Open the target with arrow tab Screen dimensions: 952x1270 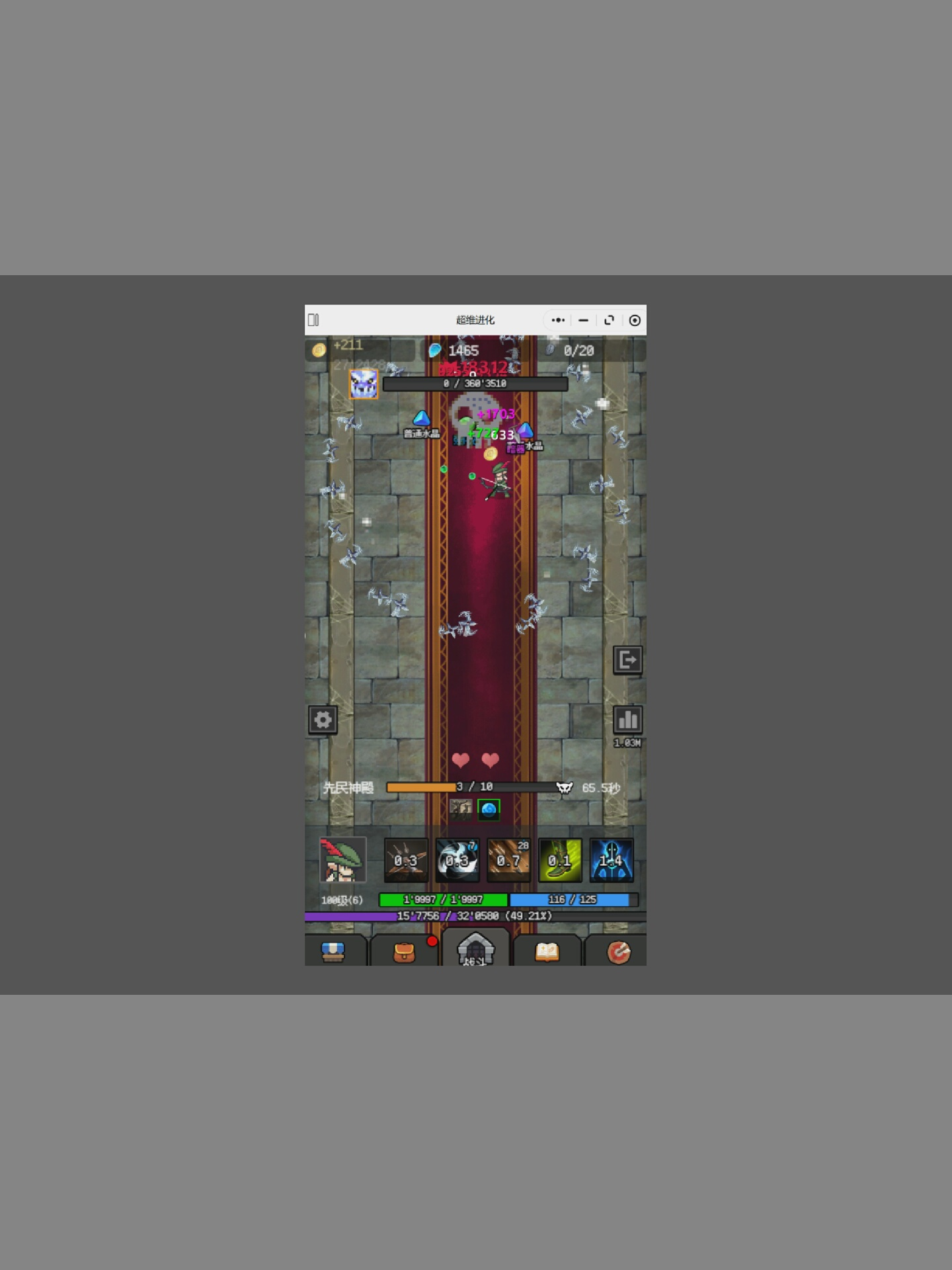[x=618, y=952]
